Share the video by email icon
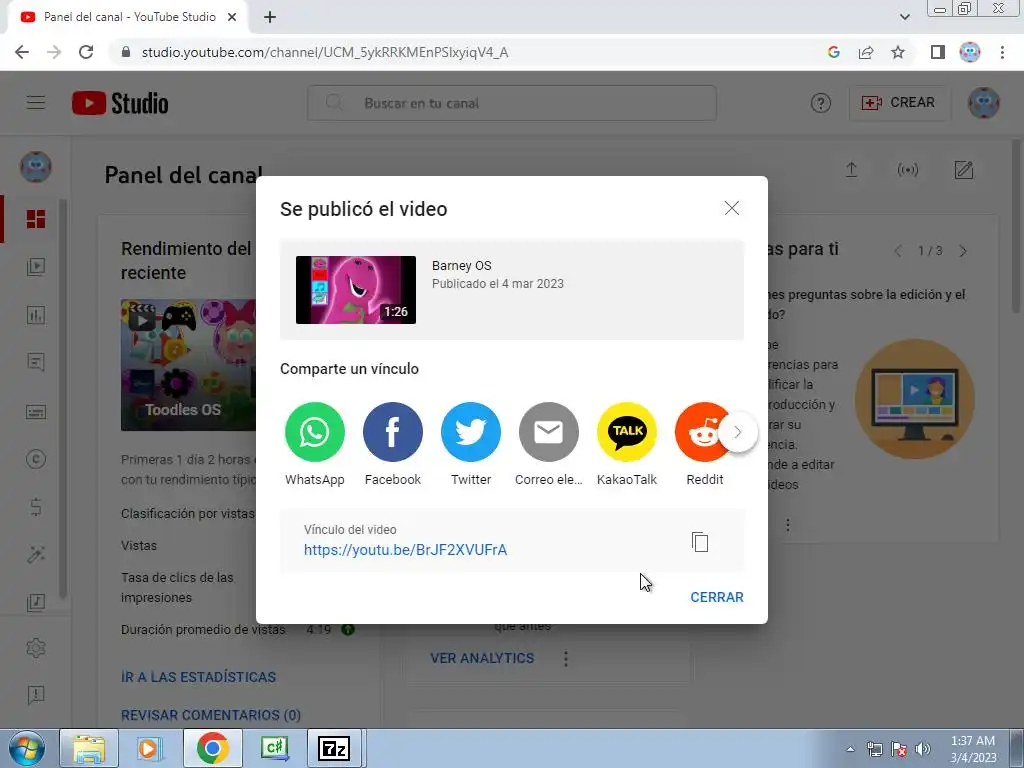This screenshot has height=768, width=1024. point(549,432)
